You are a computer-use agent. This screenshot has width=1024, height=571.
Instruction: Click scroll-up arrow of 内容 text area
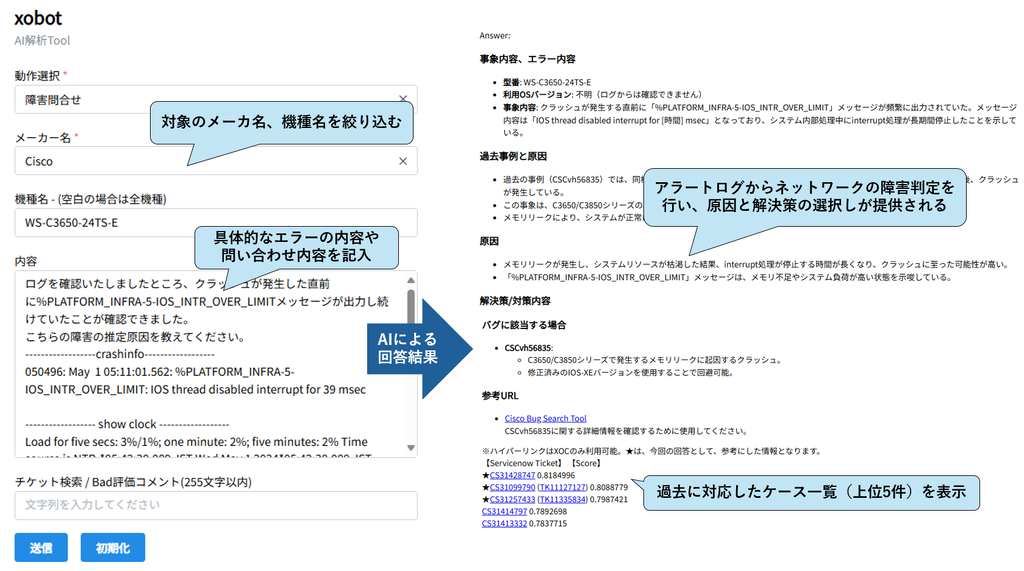[410, 279]
